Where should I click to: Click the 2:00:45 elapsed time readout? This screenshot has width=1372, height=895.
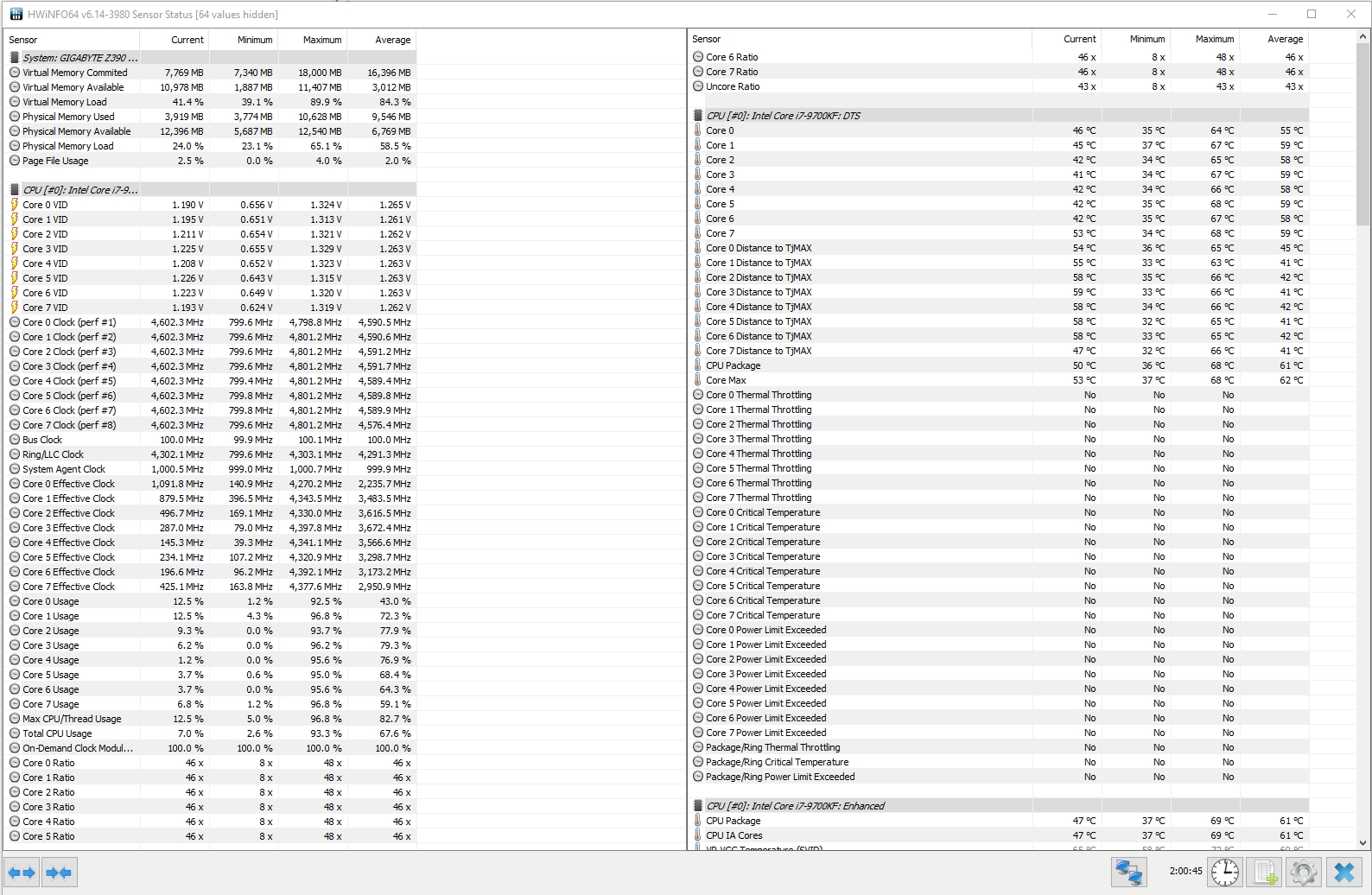pyautogui.click(x=1185, y=871)
